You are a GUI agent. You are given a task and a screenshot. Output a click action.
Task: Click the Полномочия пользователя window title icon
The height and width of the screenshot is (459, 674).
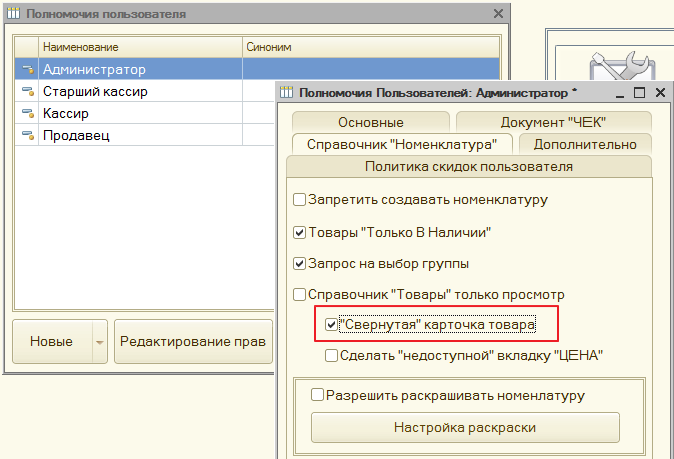(14, 14)
